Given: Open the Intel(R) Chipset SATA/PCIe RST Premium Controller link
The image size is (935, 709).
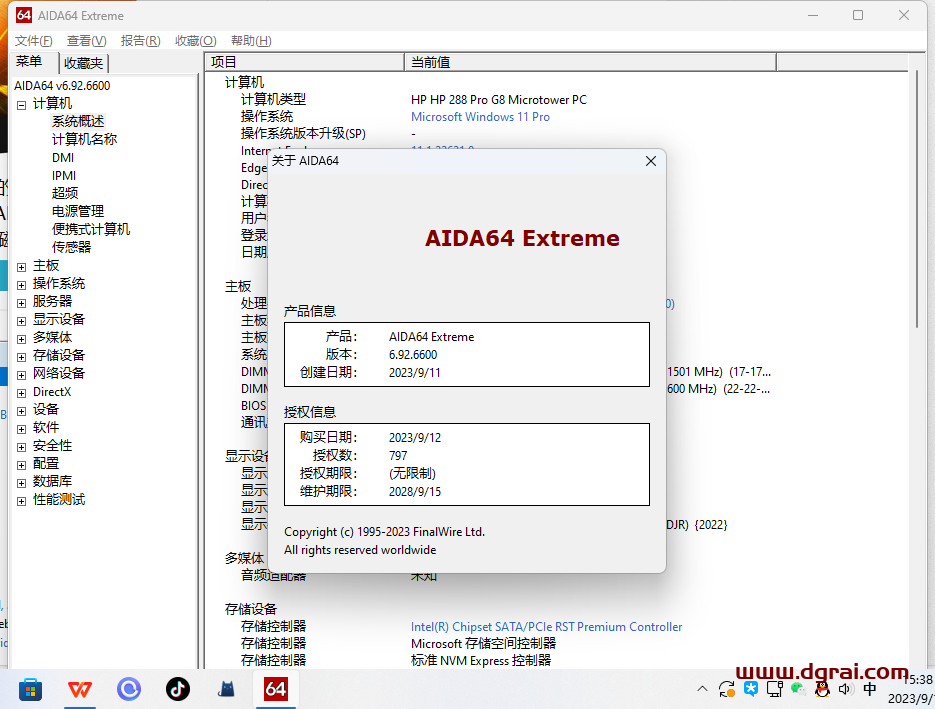Looking at the screenshot, I should tap(546, 627).
